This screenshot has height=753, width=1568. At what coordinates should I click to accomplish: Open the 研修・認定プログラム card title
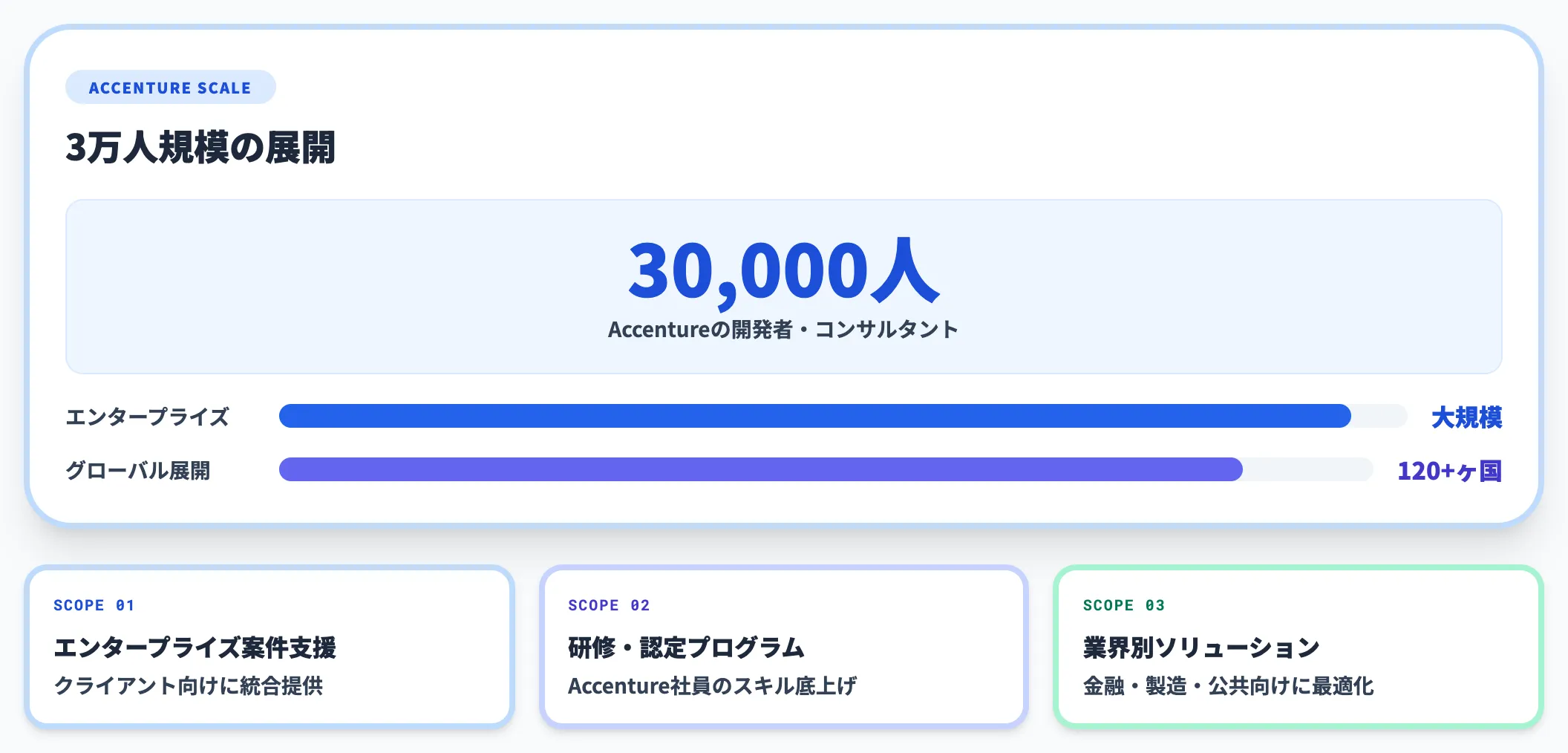(x=686, y=648)
